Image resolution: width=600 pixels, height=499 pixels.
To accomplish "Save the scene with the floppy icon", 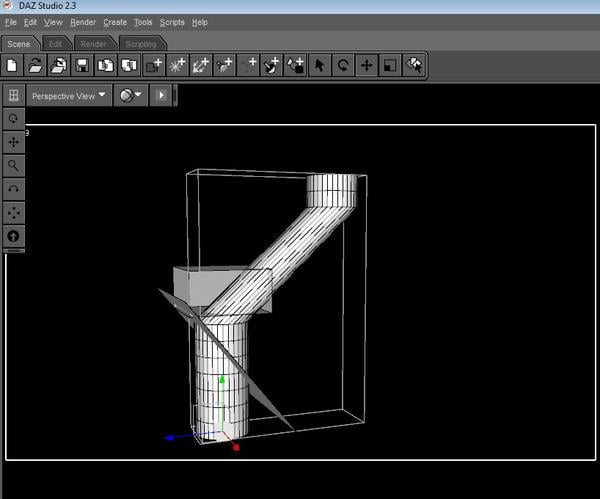I will [x=82, y=65].
